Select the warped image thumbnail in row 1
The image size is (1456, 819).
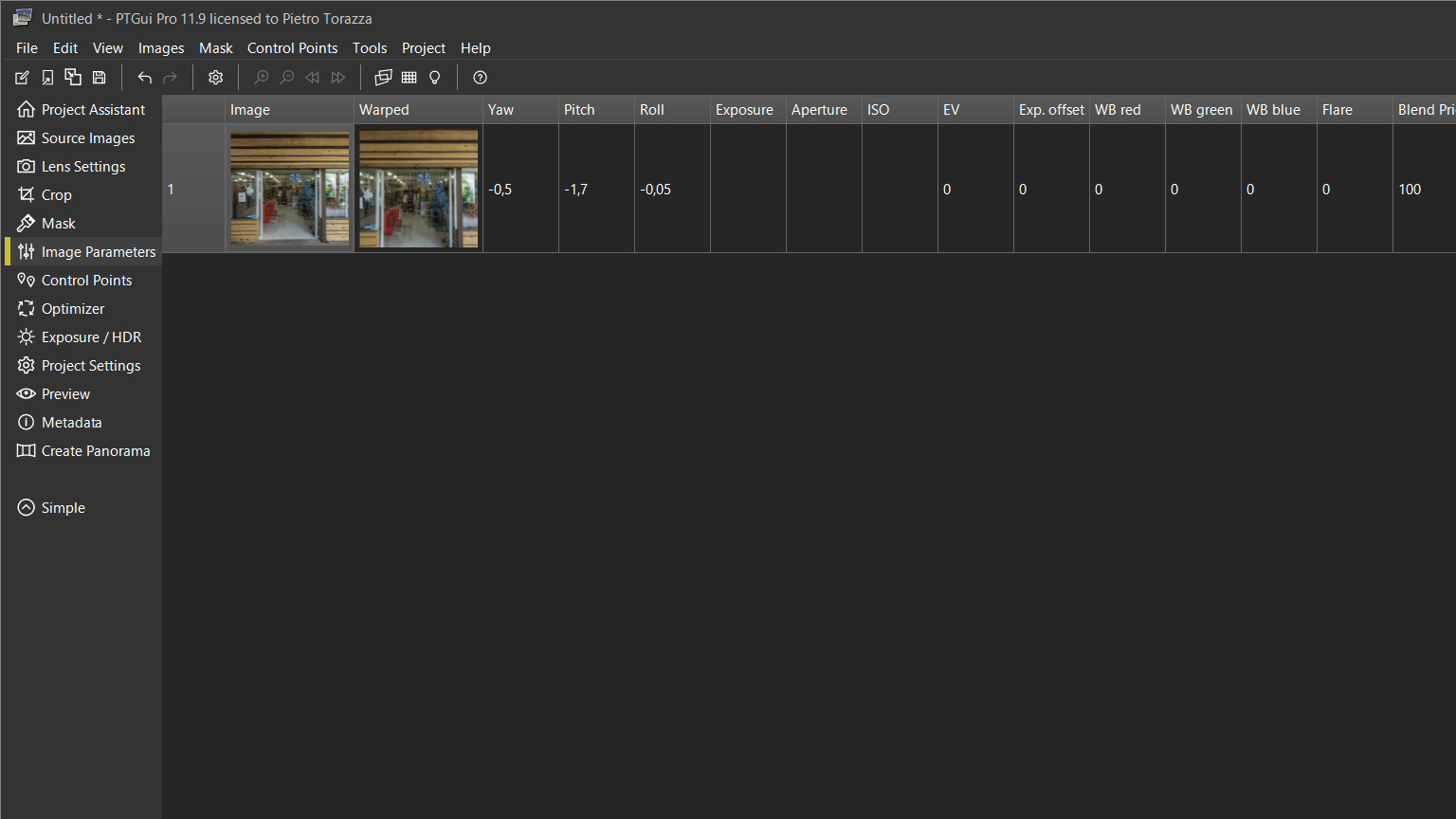pyautogui.click(x=418, y=188)
